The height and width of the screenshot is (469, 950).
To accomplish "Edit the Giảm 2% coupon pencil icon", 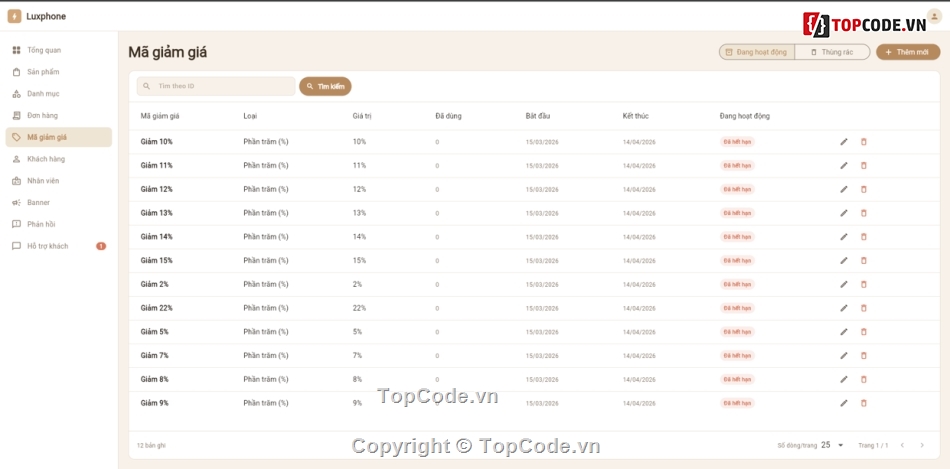I will [x=844, y=284].
